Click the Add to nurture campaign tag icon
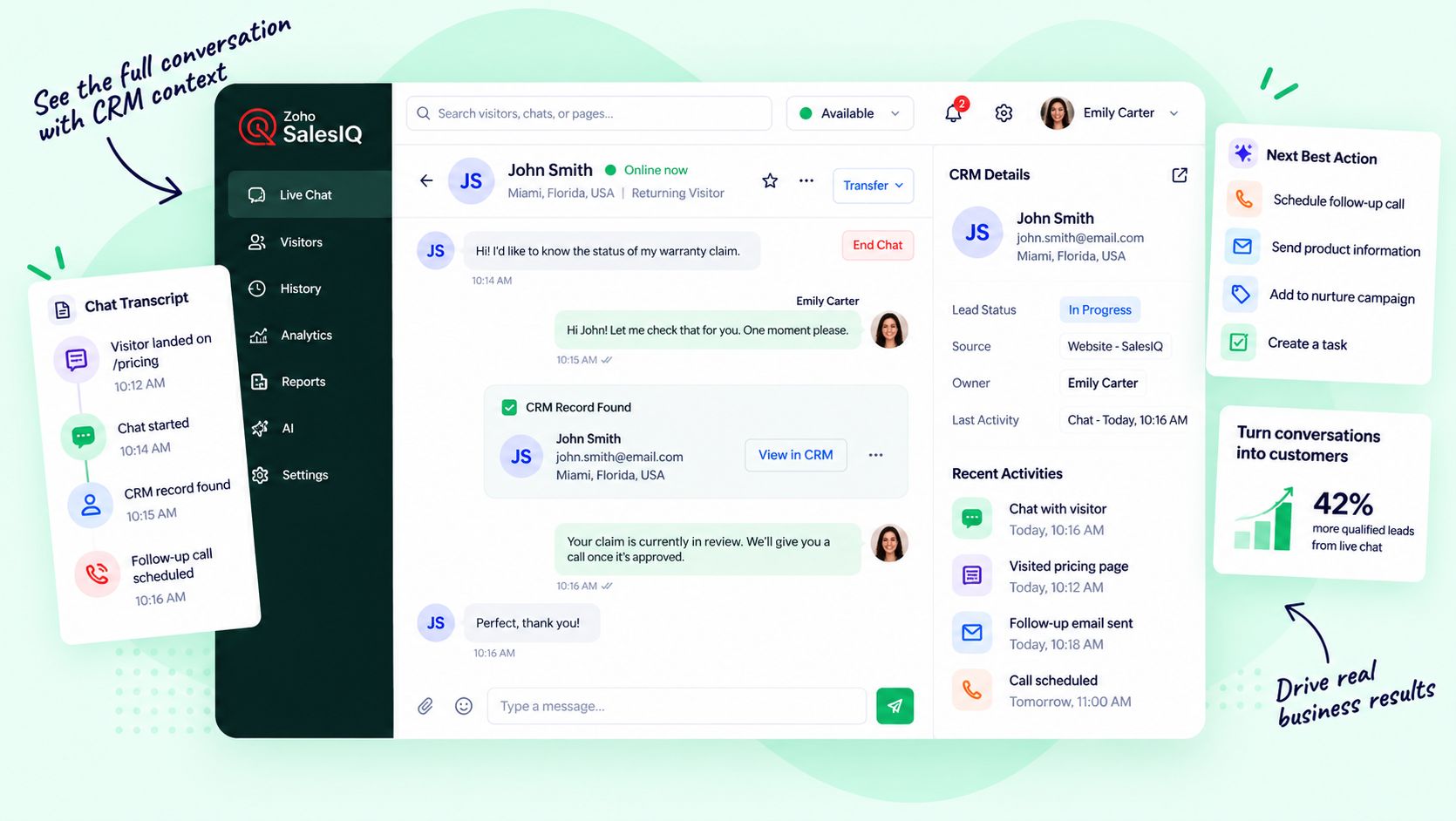The image size is (1456, 821). (x=1241, y=295)
